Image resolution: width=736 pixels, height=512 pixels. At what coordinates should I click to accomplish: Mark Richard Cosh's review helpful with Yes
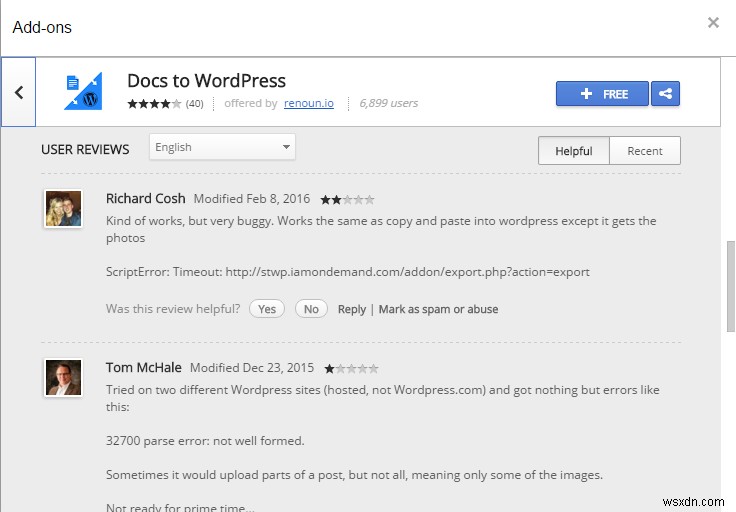click(267, 309)
